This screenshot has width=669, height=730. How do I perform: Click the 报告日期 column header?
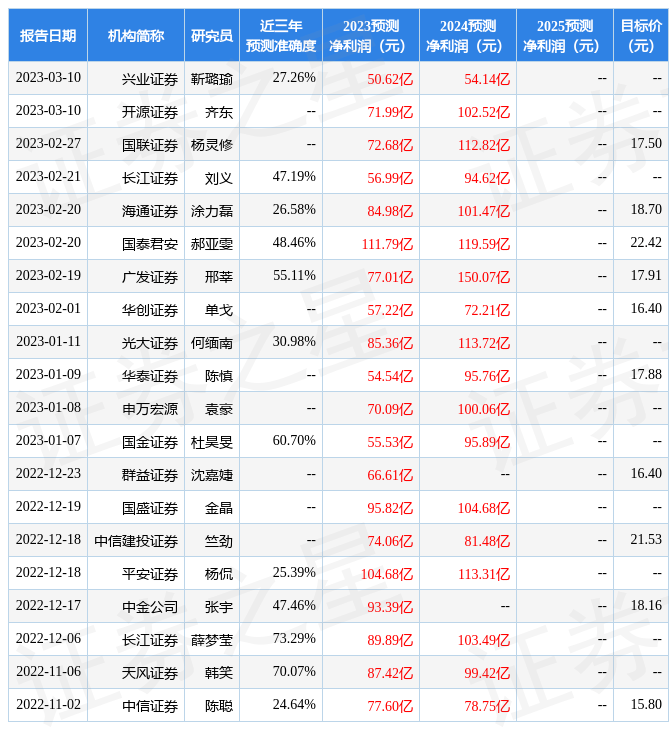click(48, 36)
